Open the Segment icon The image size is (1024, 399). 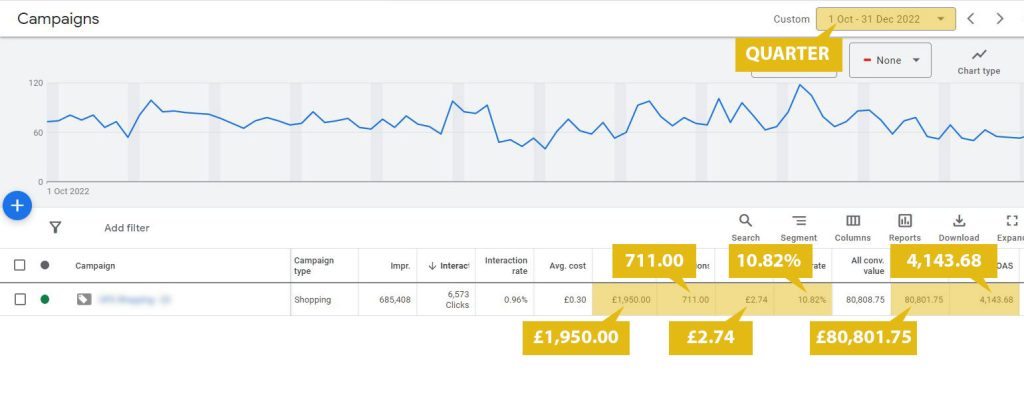click(799, 221)
